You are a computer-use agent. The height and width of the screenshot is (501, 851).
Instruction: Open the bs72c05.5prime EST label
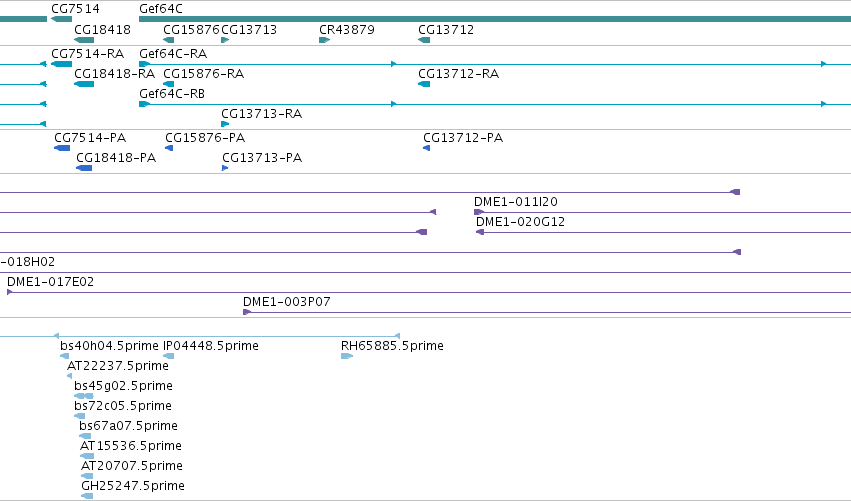point(123,407)
